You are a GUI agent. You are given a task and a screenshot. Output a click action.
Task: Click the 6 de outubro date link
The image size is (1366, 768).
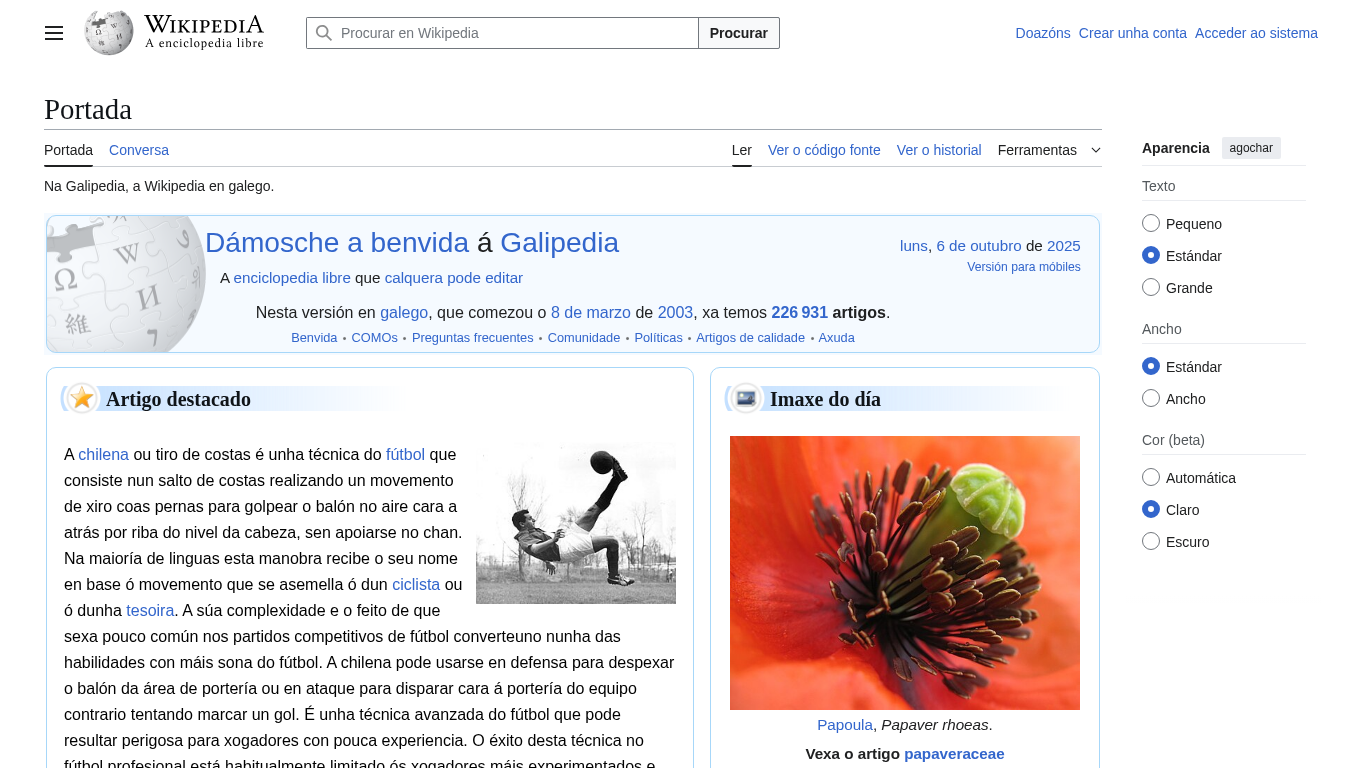(x=979, y=246)
